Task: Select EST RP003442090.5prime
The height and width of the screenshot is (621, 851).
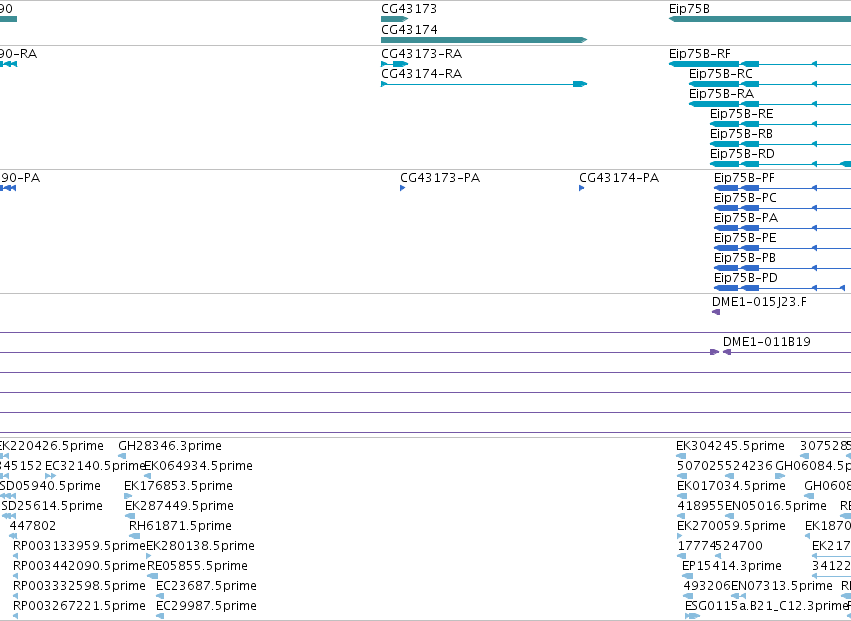Action: click(79, 566)
